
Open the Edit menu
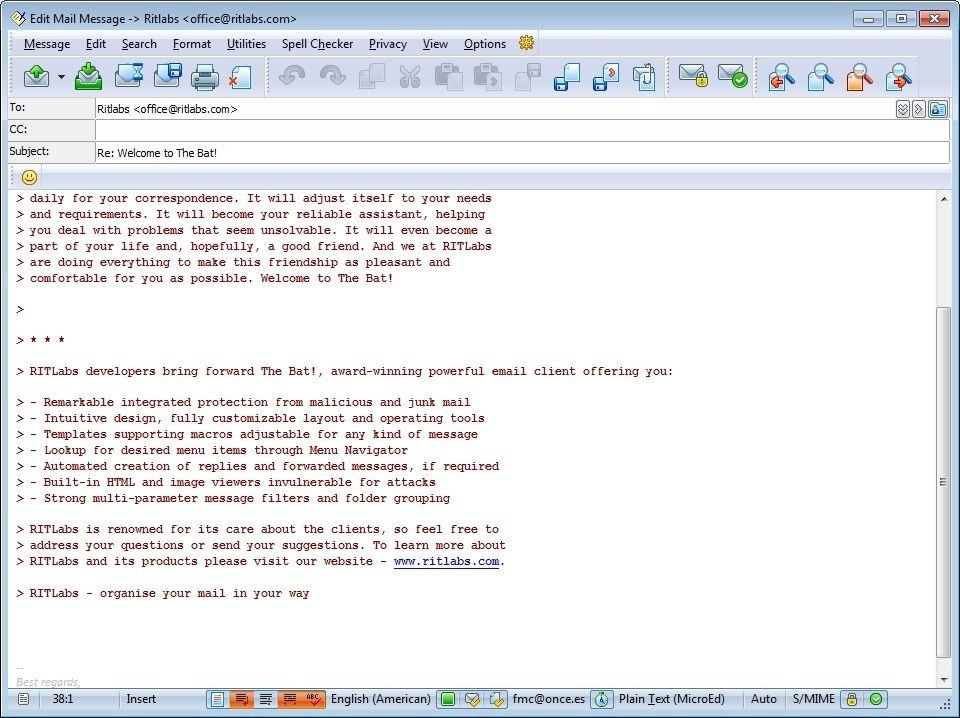96,44
